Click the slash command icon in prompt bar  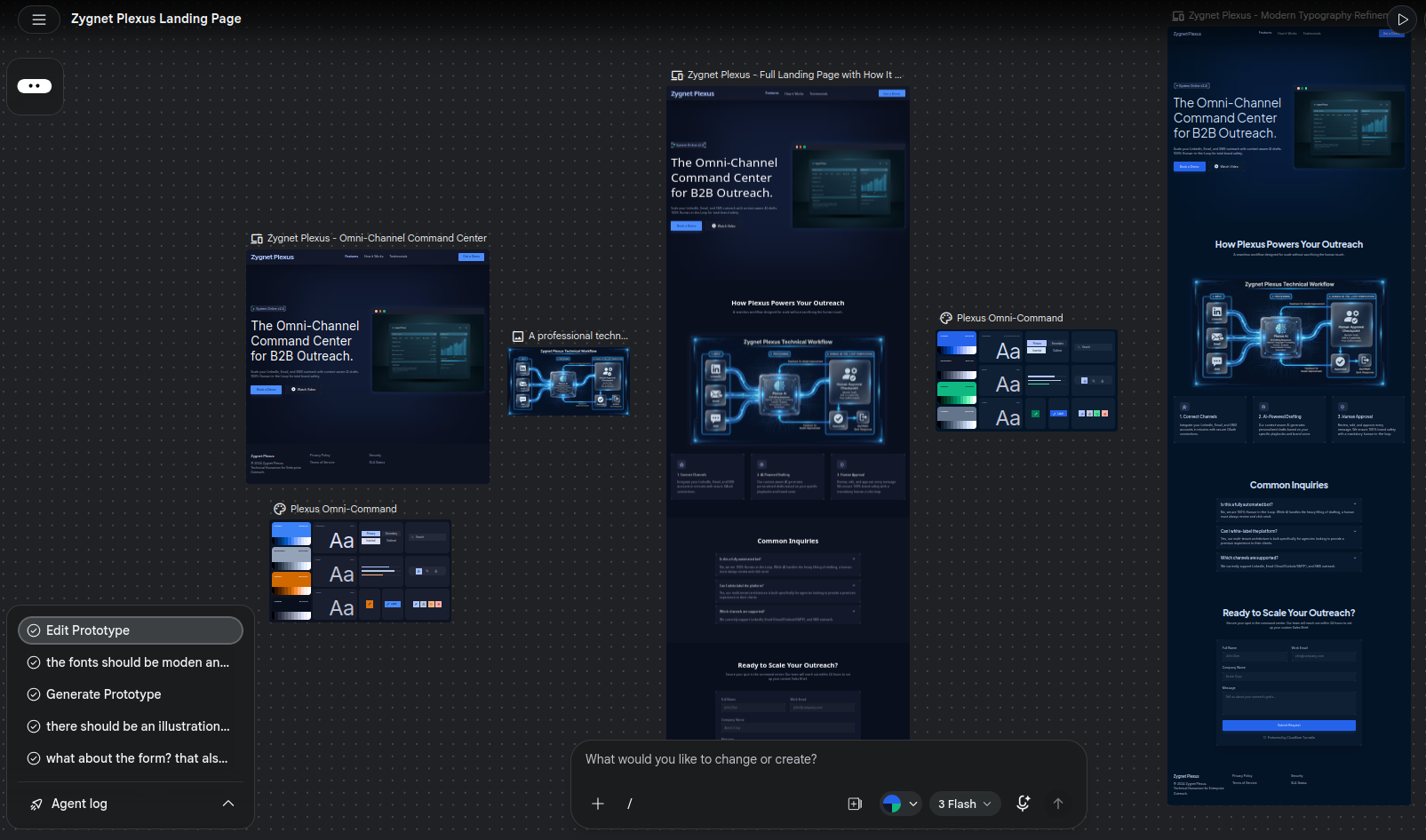[x=630, y=804]
